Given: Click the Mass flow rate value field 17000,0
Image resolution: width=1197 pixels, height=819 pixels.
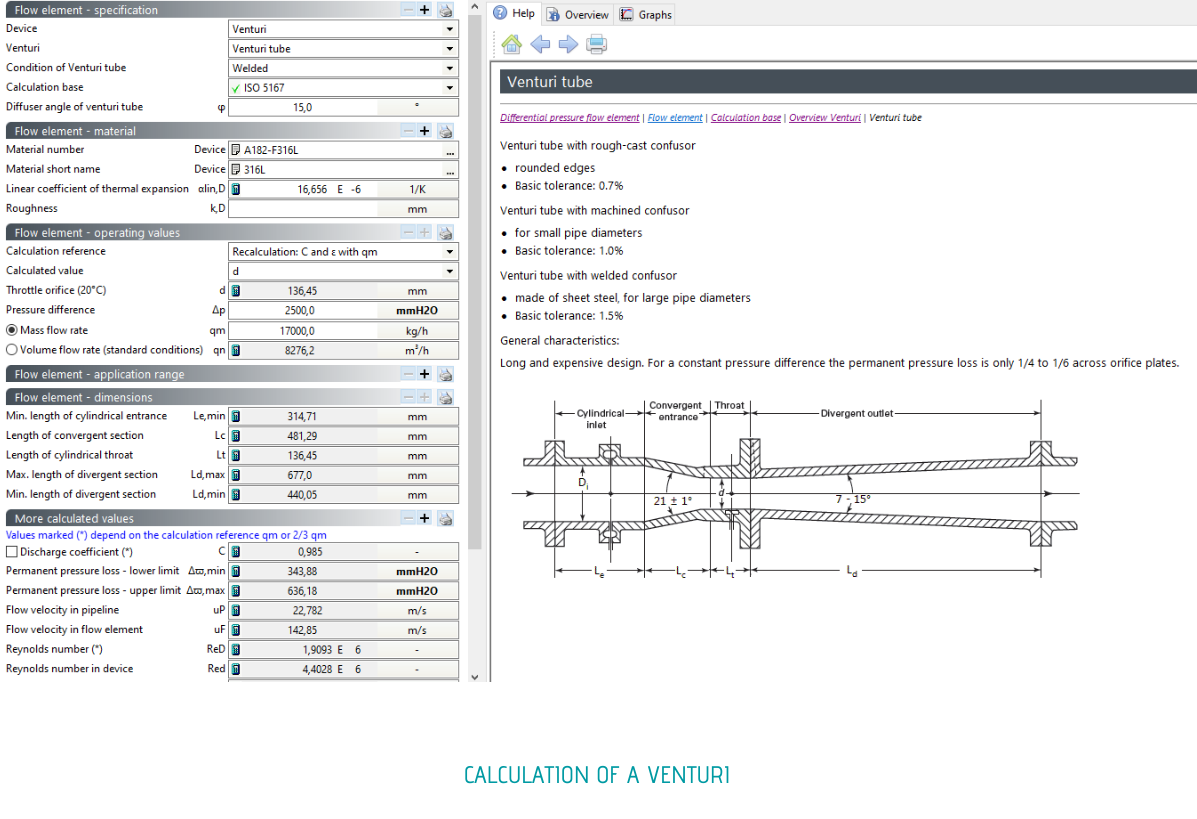Looking at the screenshot, I should (x=303, y=331).
